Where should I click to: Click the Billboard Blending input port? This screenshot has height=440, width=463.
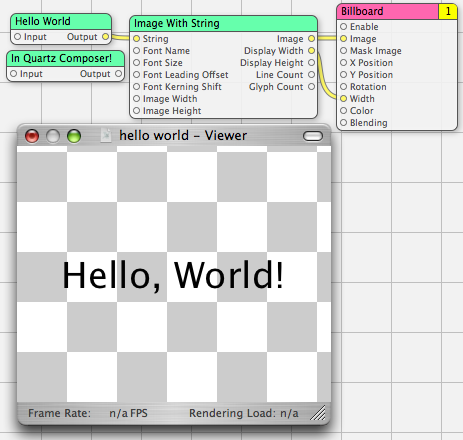344,123
